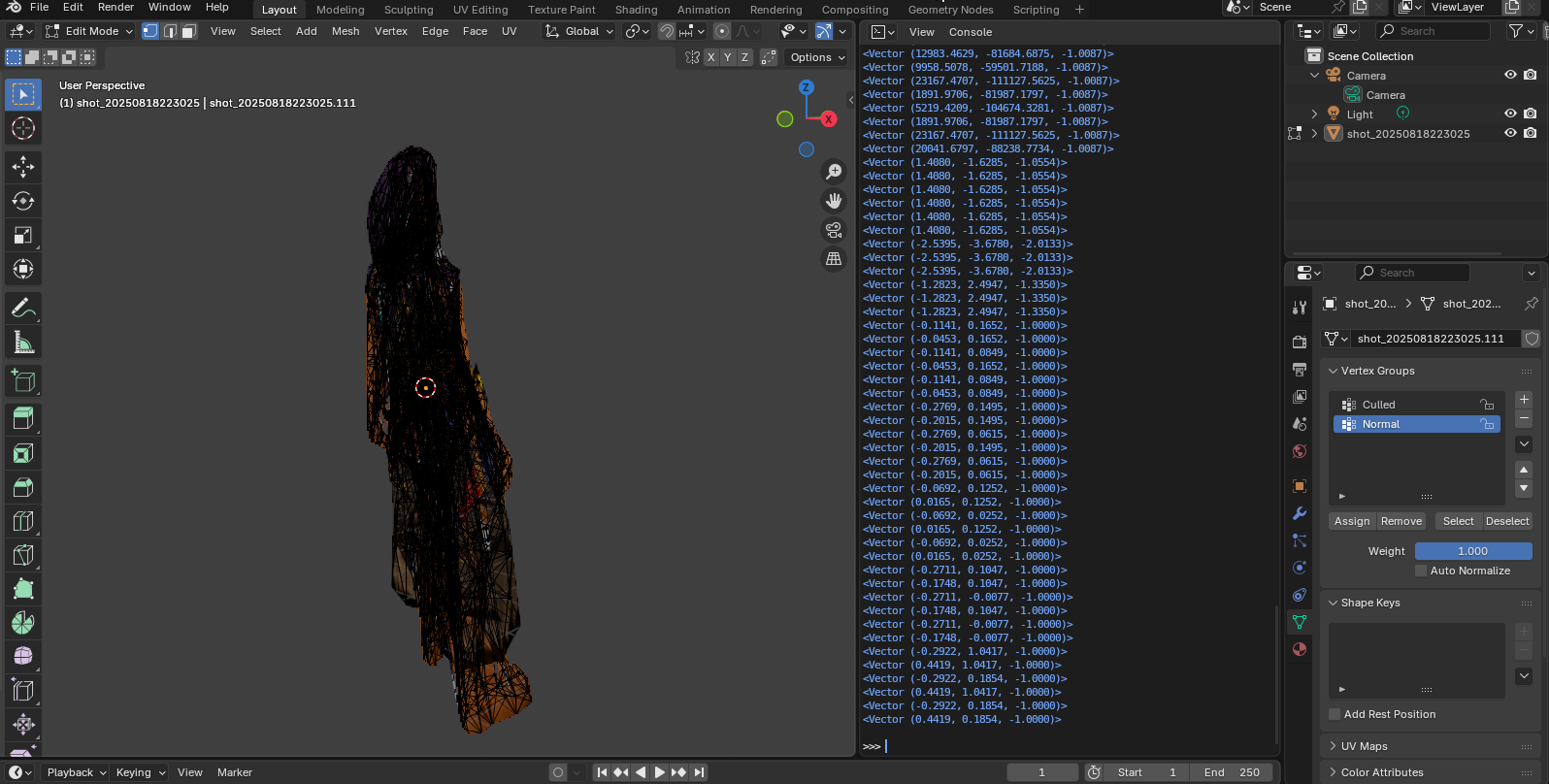Click the viewport zoom magnifier icon
Screen dimensions: 1549x784
pyautogui.click(x=834, y=172)
